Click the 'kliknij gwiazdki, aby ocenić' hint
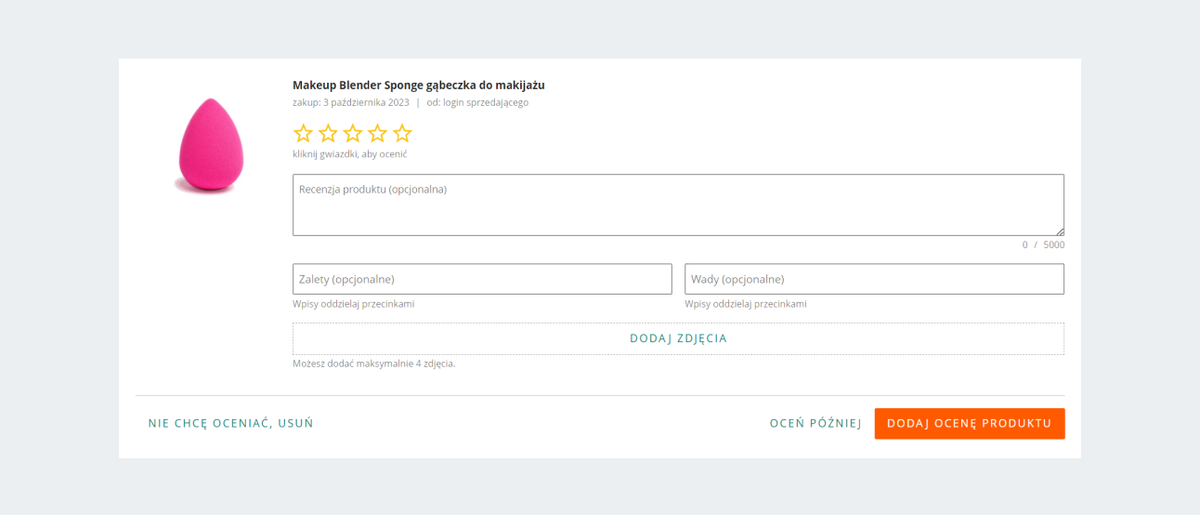Image resolution: width=1200 pixels, height=515 pixels. [x=350, y=154]
